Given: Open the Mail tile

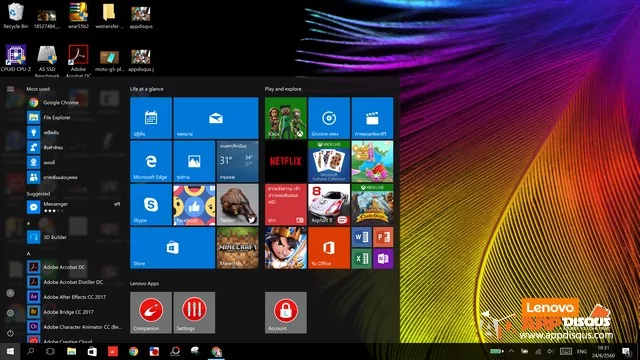Looking at the screenshot, I should pos(216,118).
